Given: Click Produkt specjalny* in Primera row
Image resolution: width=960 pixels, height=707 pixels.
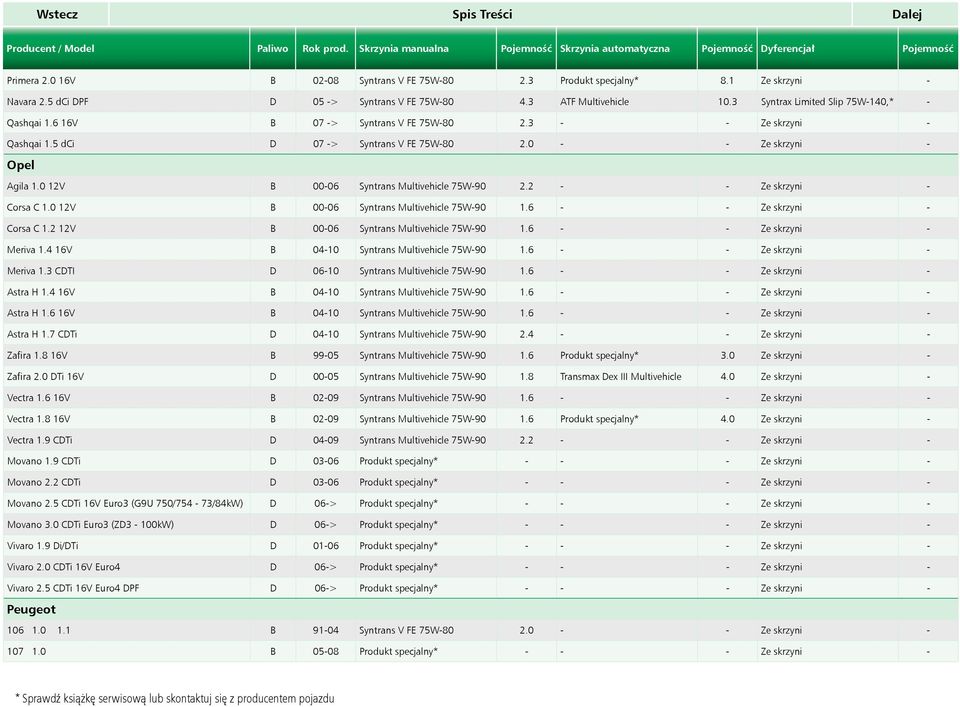Looking at the screenshot, I should (x=599, y=80).
